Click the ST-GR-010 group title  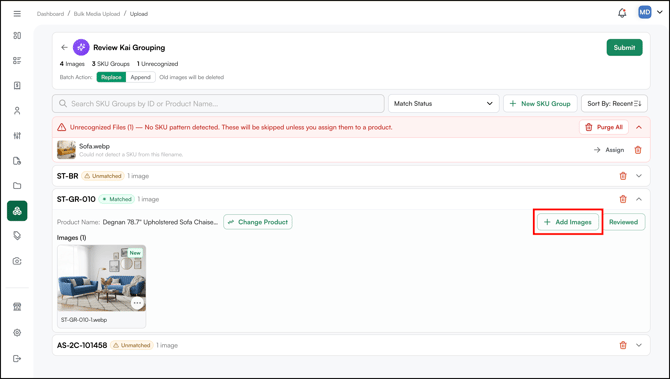pos(76,199)
